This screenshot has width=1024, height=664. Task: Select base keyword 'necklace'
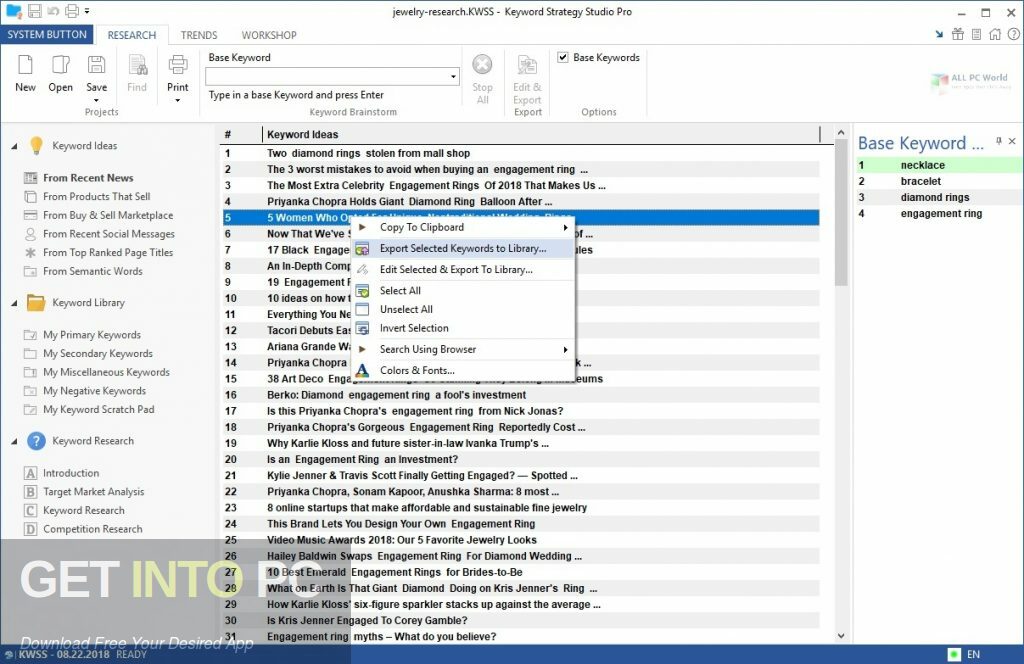[x=923, y=165]
